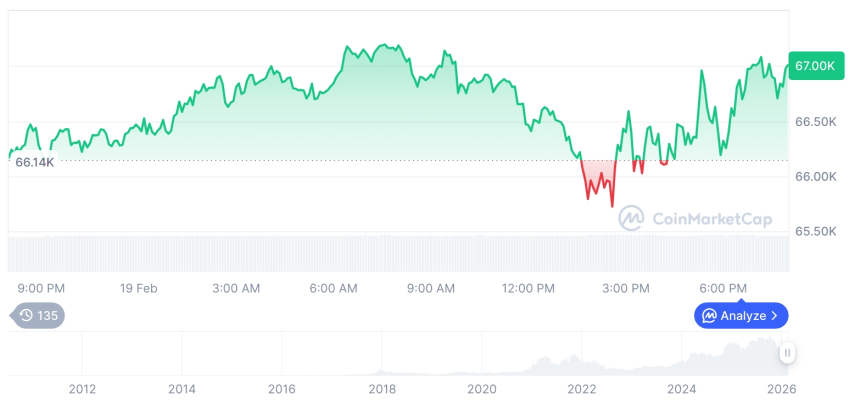Click the range slider handle on the overview timeline

[788, 353]
